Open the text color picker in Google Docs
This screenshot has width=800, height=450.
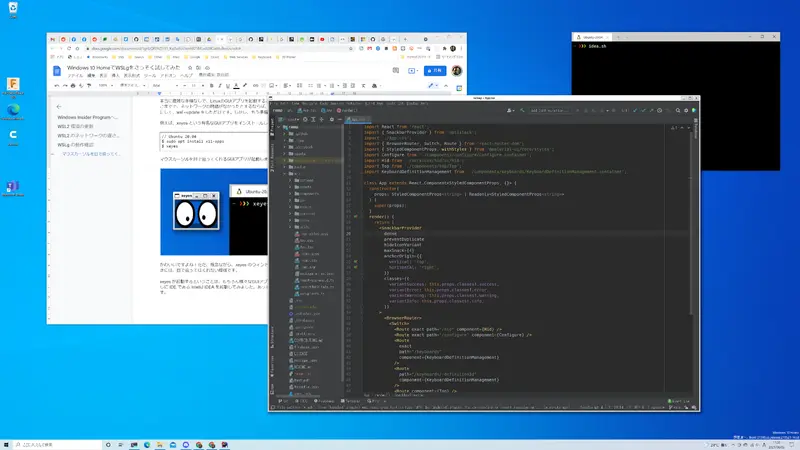pos(236,86)
